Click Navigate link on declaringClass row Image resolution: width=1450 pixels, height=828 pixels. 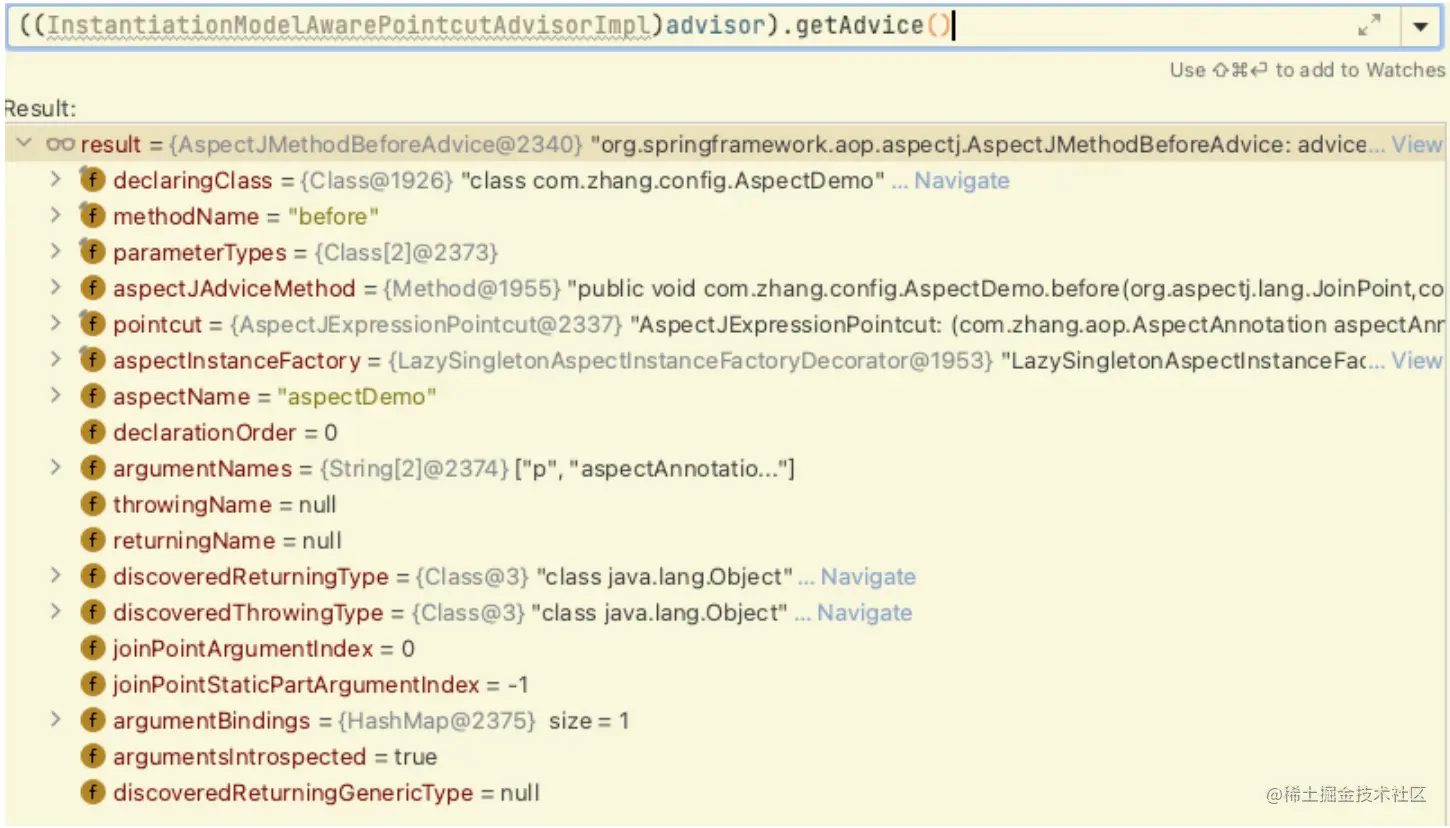pos(962,181)
